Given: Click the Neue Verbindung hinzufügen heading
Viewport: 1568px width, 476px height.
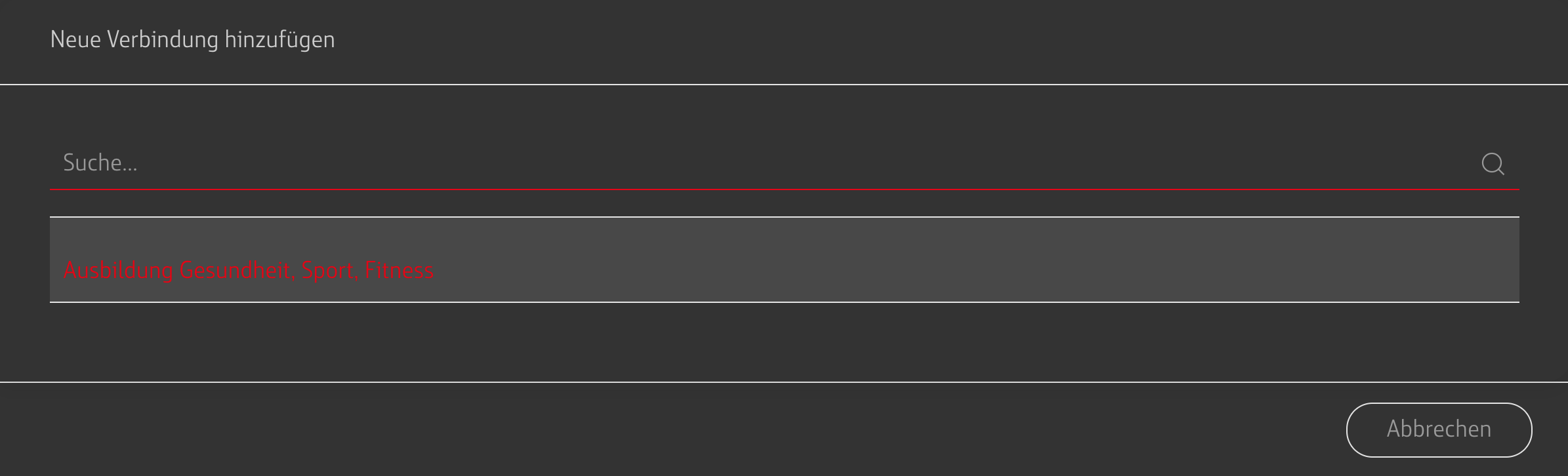Looking at the screenshot, I should [192, 40].
